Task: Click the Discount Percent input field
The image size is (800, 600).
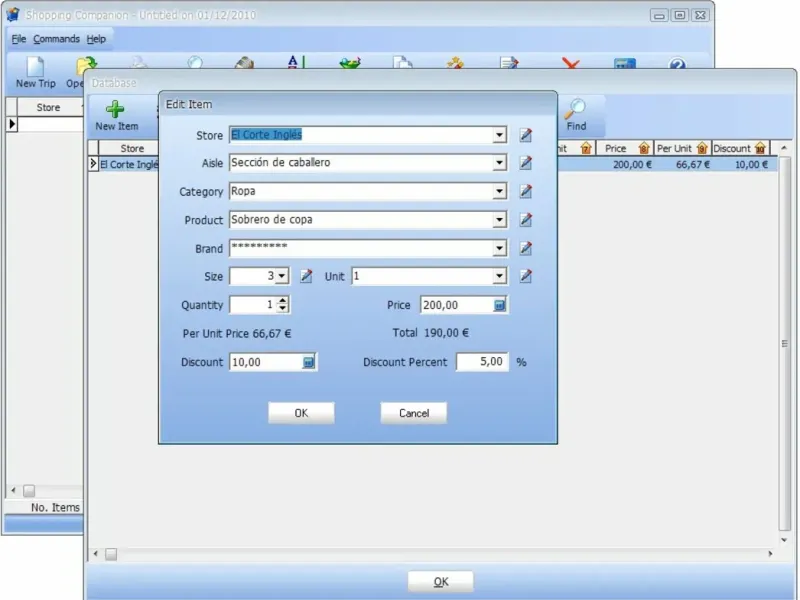Action: (x=482, y=362)
